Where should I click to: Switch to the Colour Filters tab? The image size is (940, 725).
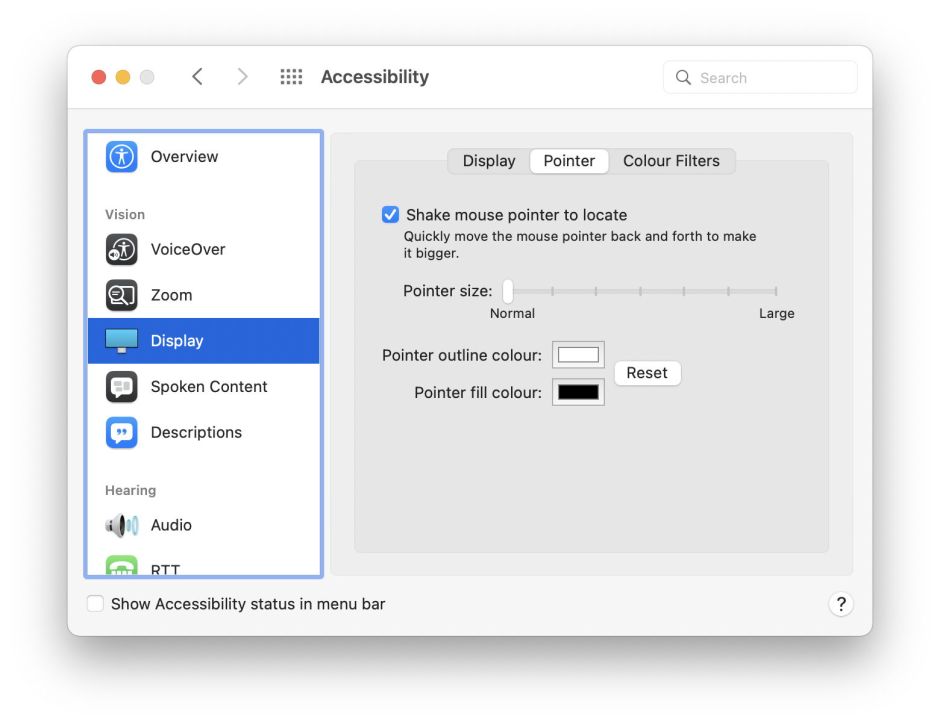(671, 161)
